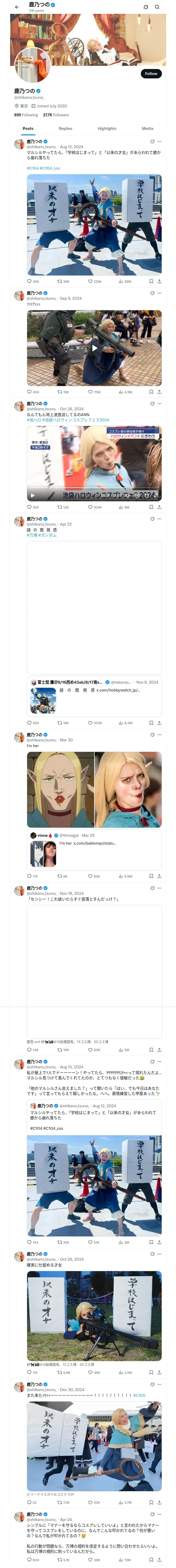
Task: Open the Replies tab
Action: tap(65, 128)
